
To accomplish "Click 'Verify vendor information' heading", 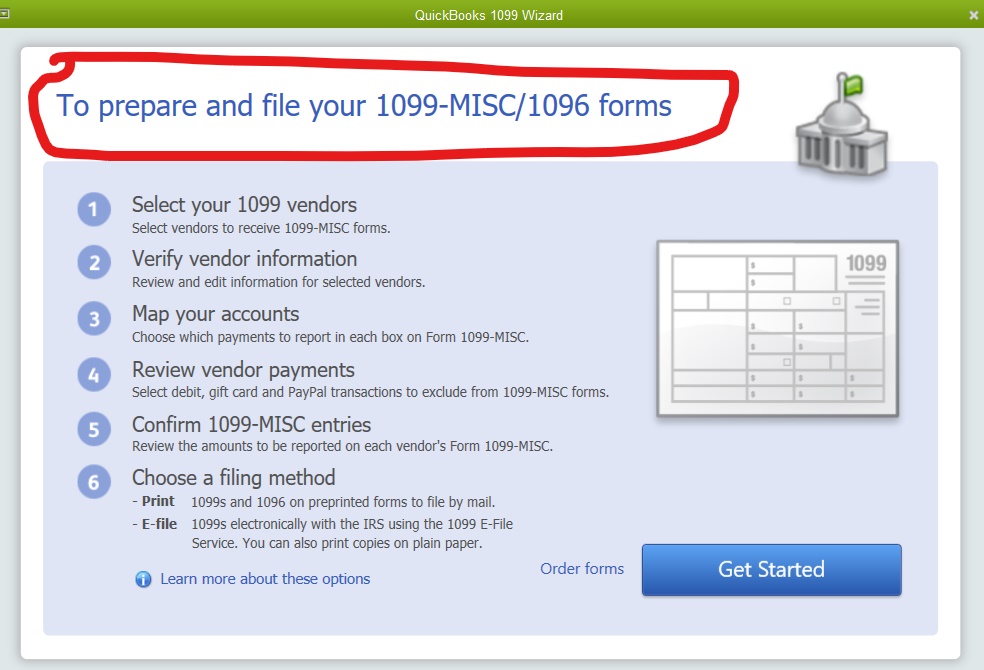I will [x=244, y=259].
